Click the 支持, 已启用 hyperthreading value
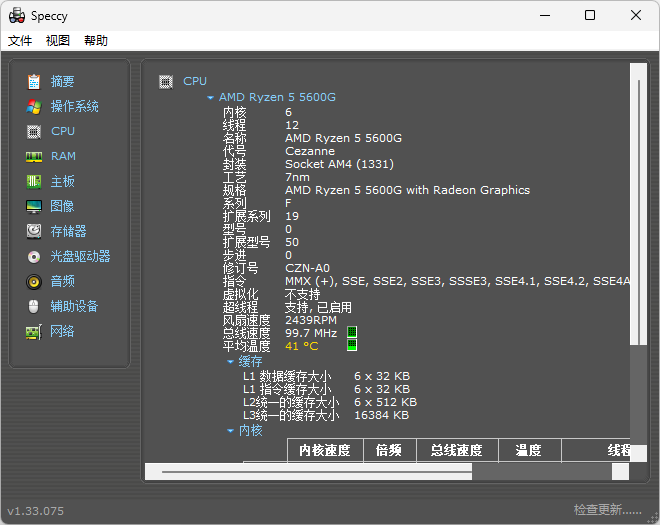Viewport: 660px width, 525px height. pyautogui.click(x=318, y=307)
